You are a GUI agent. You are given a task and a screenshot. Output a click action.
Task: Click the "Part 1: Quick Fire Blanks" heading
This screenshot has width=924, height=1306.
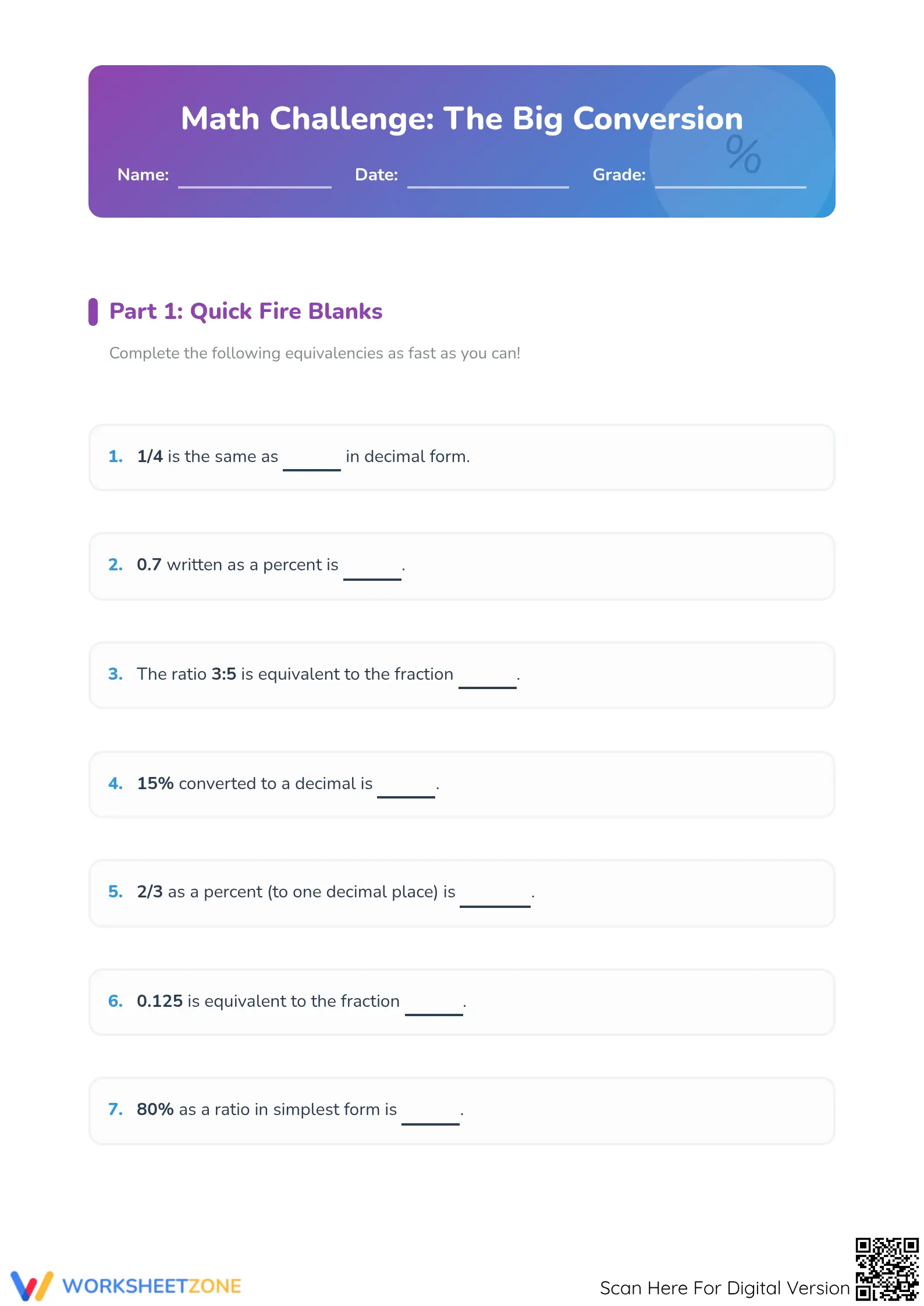pyautogui.click(x=246, y=311)
